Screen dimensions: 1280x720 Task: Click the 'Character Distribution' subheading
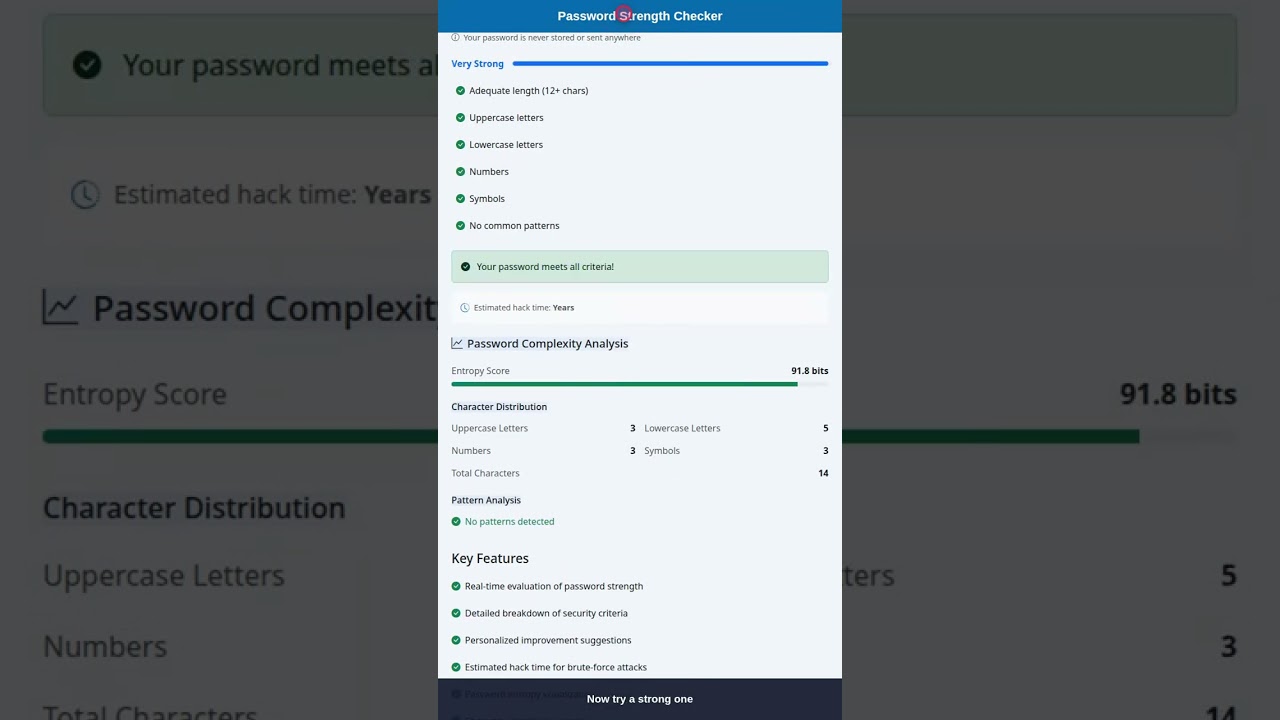point(499,407)
